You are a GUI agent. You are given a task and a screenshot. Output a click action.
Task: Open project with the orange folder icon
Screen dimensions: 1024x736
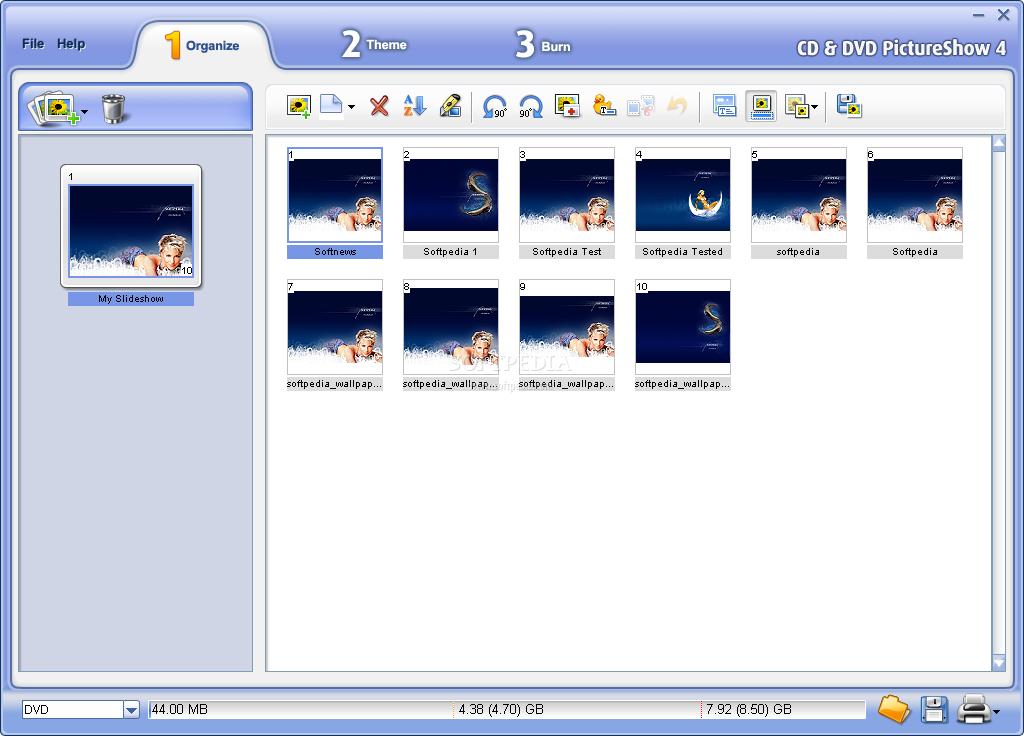click(x=893, y=709)
